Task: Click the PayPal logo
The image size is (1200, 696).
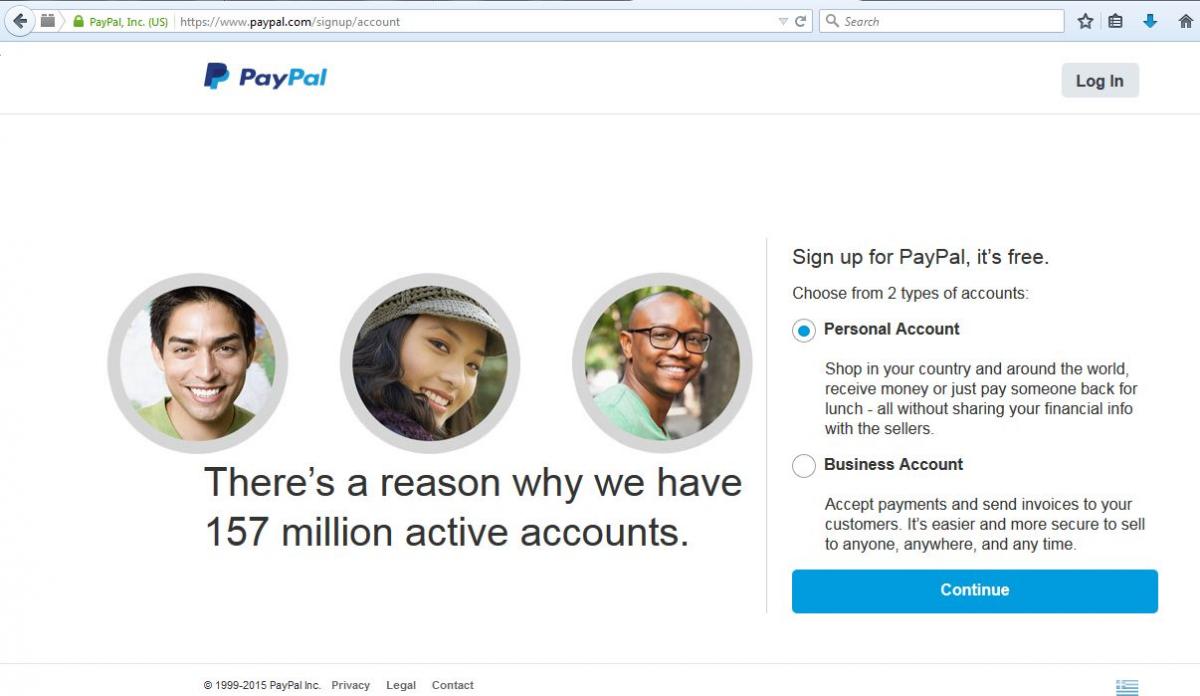Action: coord(265,77)
